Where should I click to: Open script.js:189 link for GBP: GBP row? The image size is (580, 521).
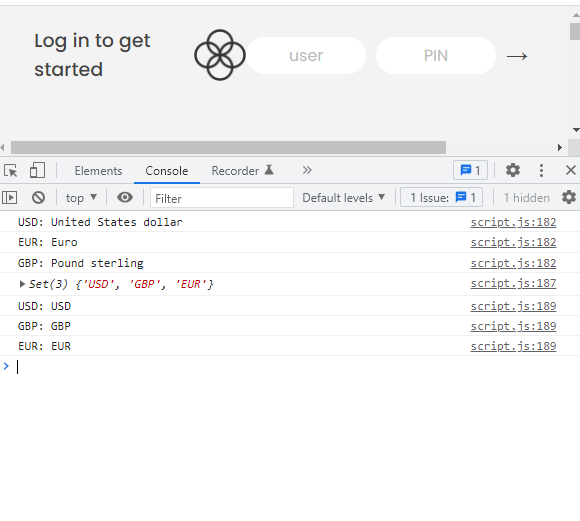click(x=513, y=326)
